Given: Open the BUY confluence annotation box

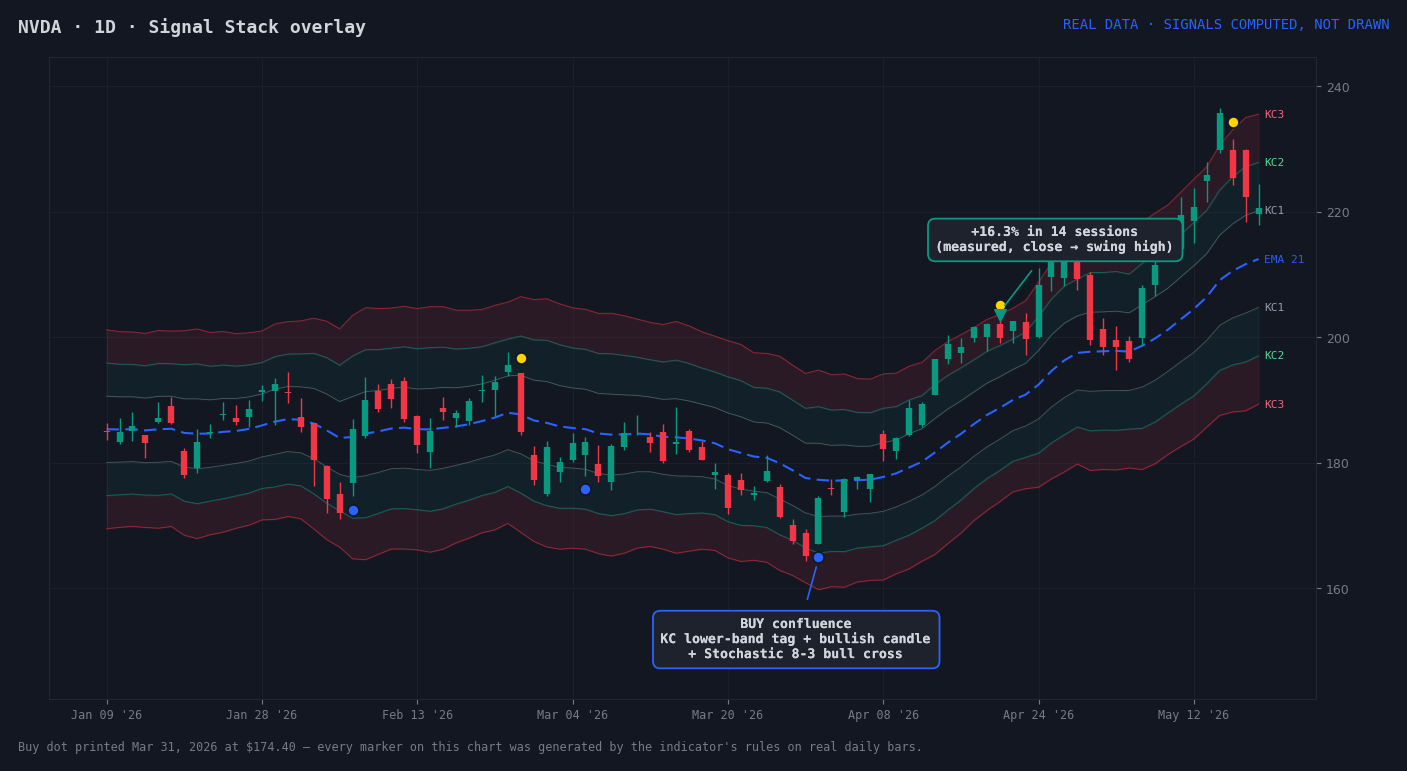Looking at the screenshot, I should pos(795,639).
